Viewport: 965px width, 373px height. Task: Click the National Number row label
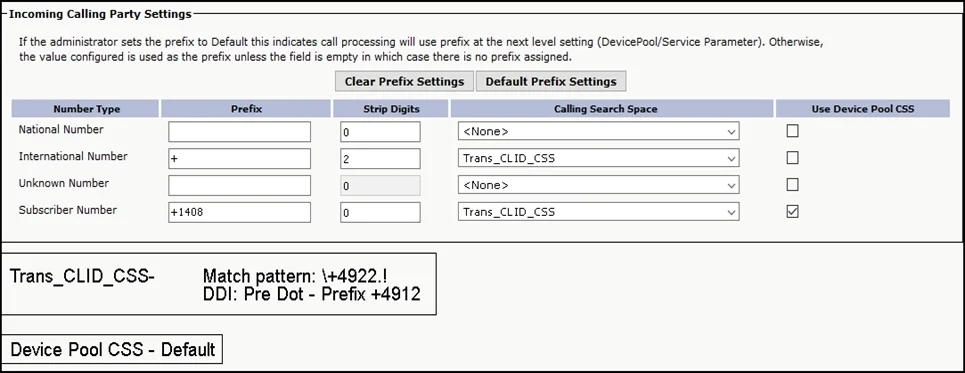61,130
